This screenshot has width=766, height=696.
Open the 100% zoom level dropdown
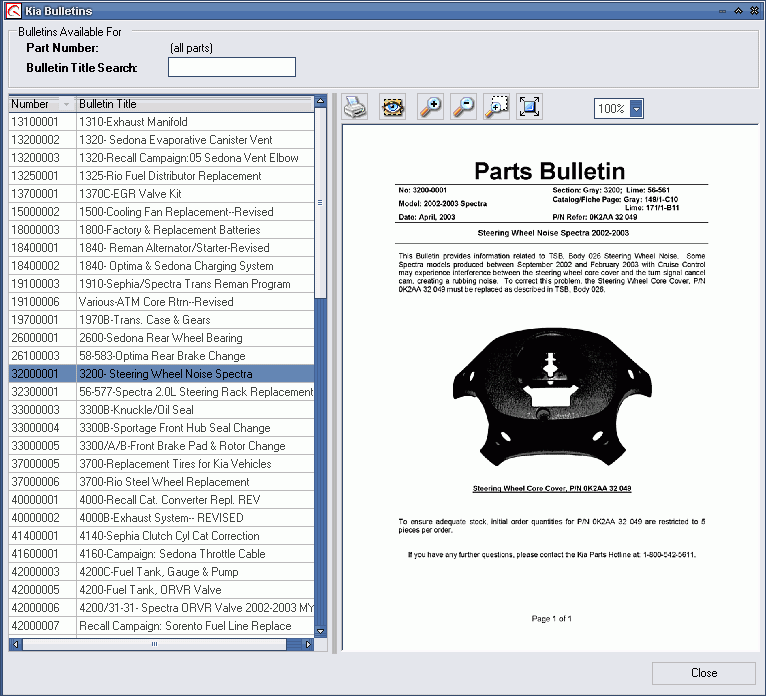pyautogui.click(x=636, y=108)
